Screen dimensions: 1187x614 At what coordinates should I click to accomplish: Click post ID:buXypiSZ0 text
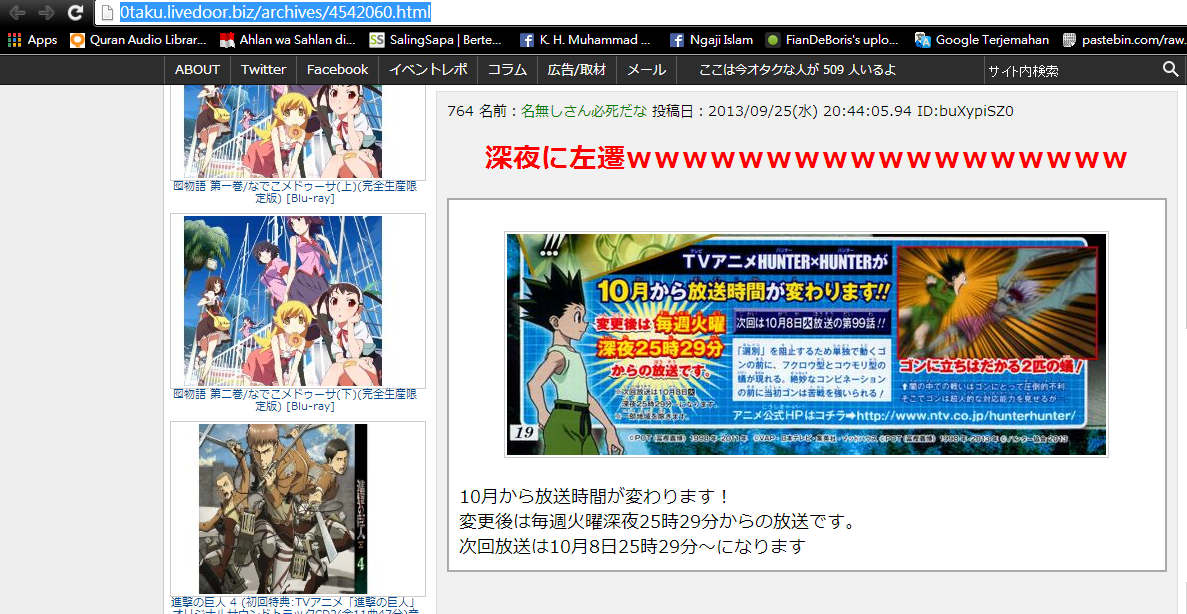click(x=965, y=111)
